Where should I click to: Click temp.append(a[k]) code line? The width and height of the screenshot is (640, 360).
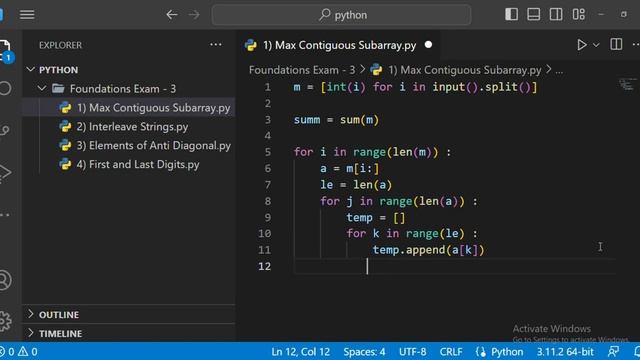428,250
